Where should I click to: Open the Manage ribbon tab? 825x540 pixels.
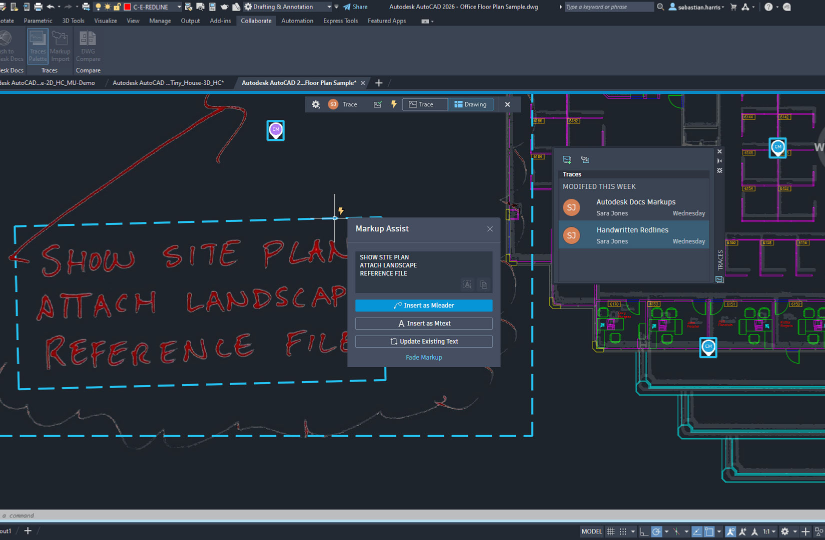160,21
